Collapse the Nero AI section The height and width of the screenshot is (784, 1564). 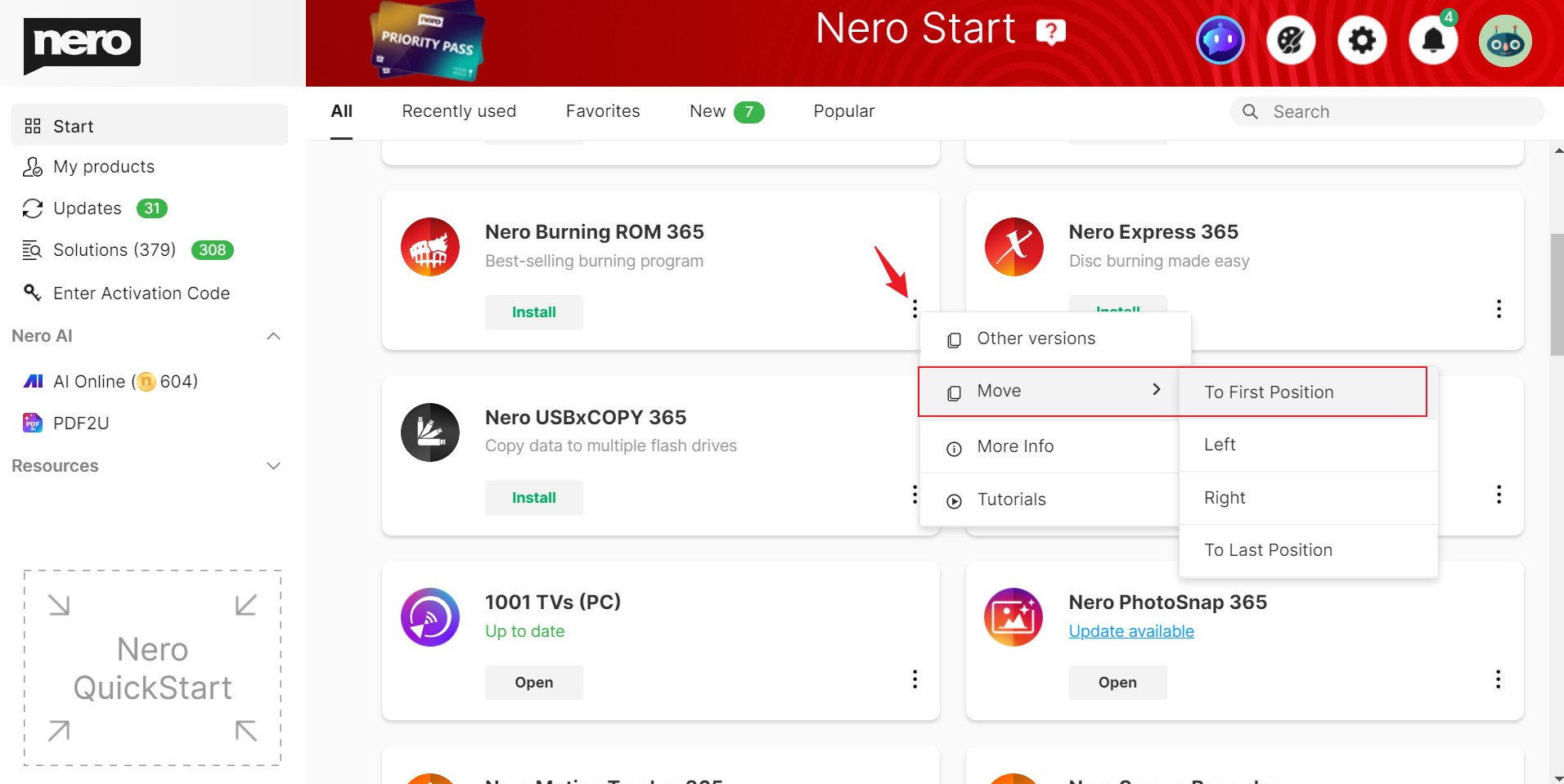coord(273,336)
